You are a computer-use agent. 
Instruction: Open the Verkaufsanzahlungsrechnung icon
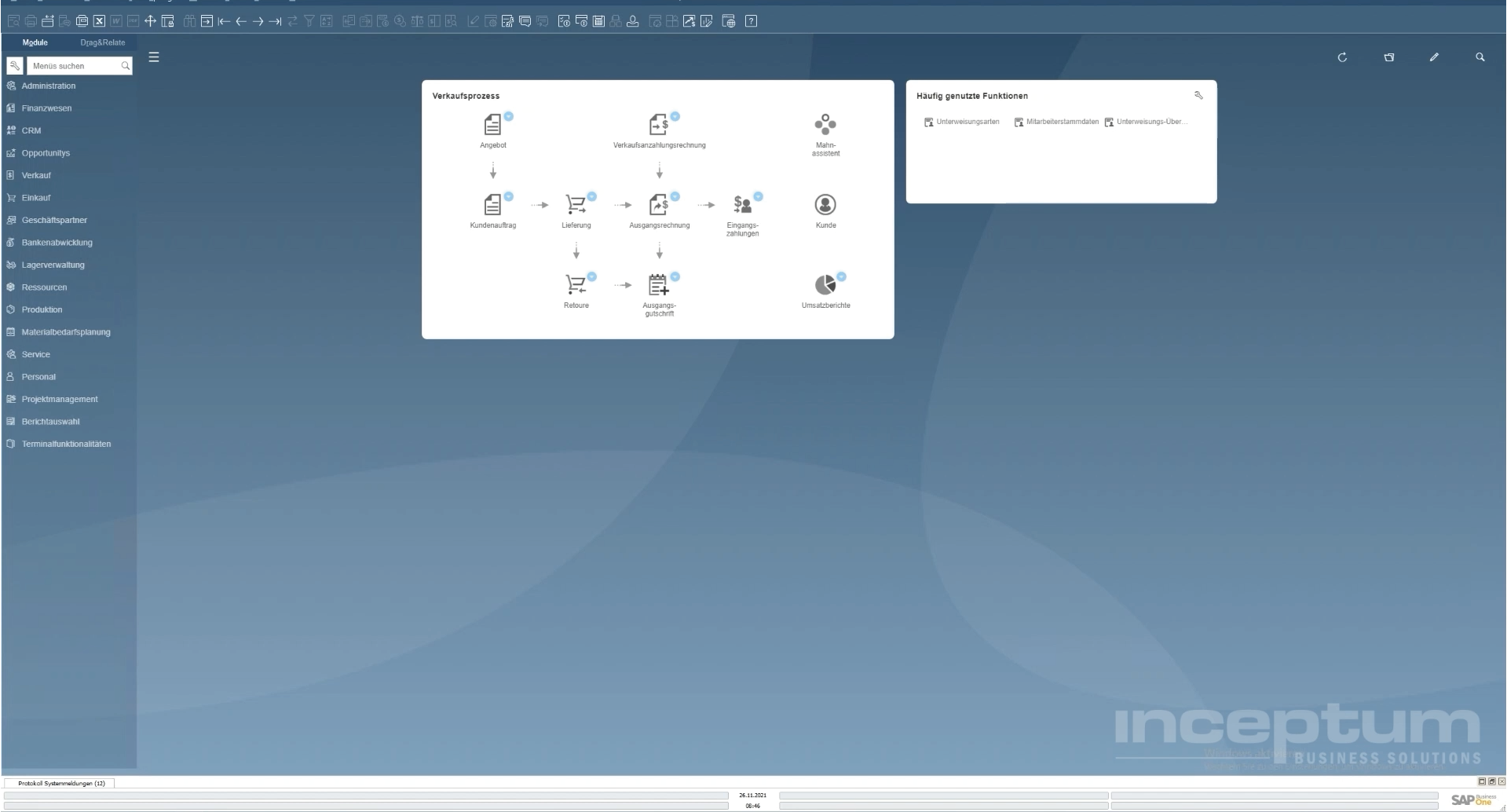pos(659,124)
